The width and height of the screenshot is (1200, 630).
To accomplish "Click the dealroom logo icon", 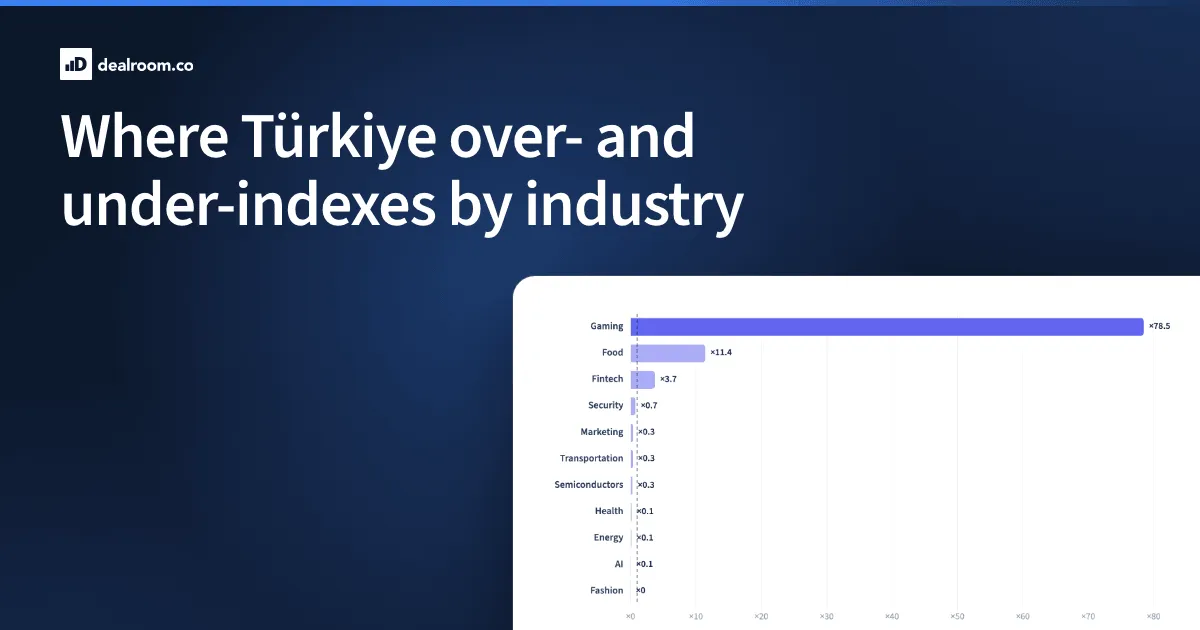I will pos(76,64).
